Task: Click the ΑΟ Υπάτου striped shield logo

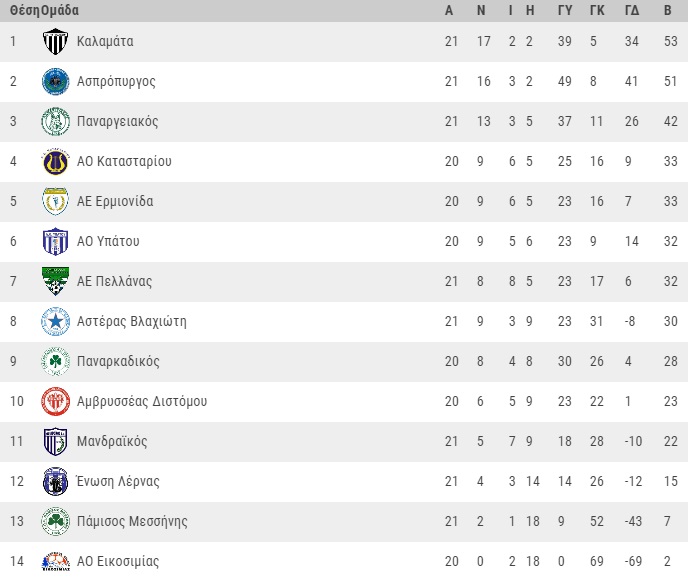Action: point(55,242)
